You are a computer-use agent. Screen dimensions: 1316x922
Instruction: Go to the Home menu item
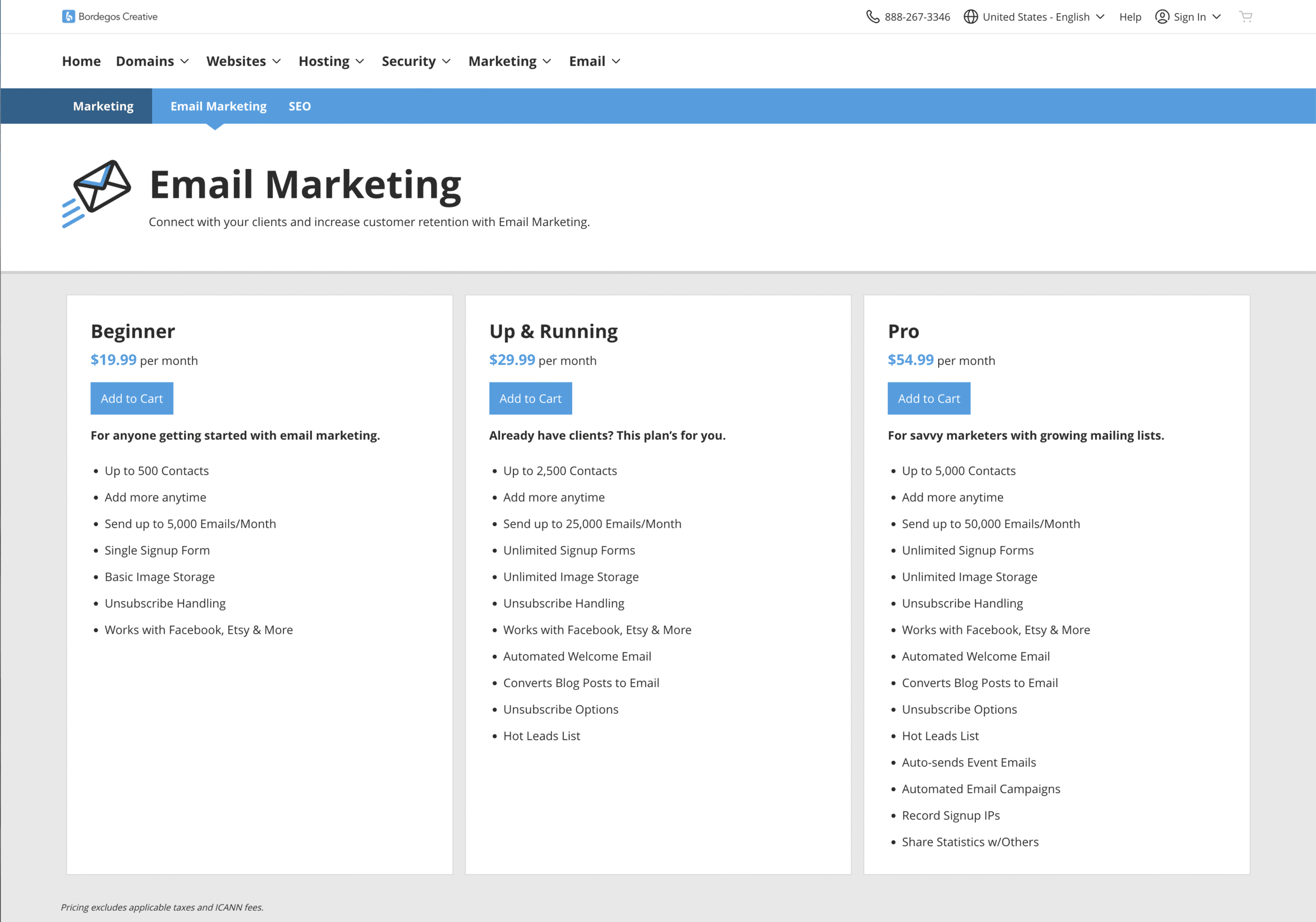click(81, 61)
